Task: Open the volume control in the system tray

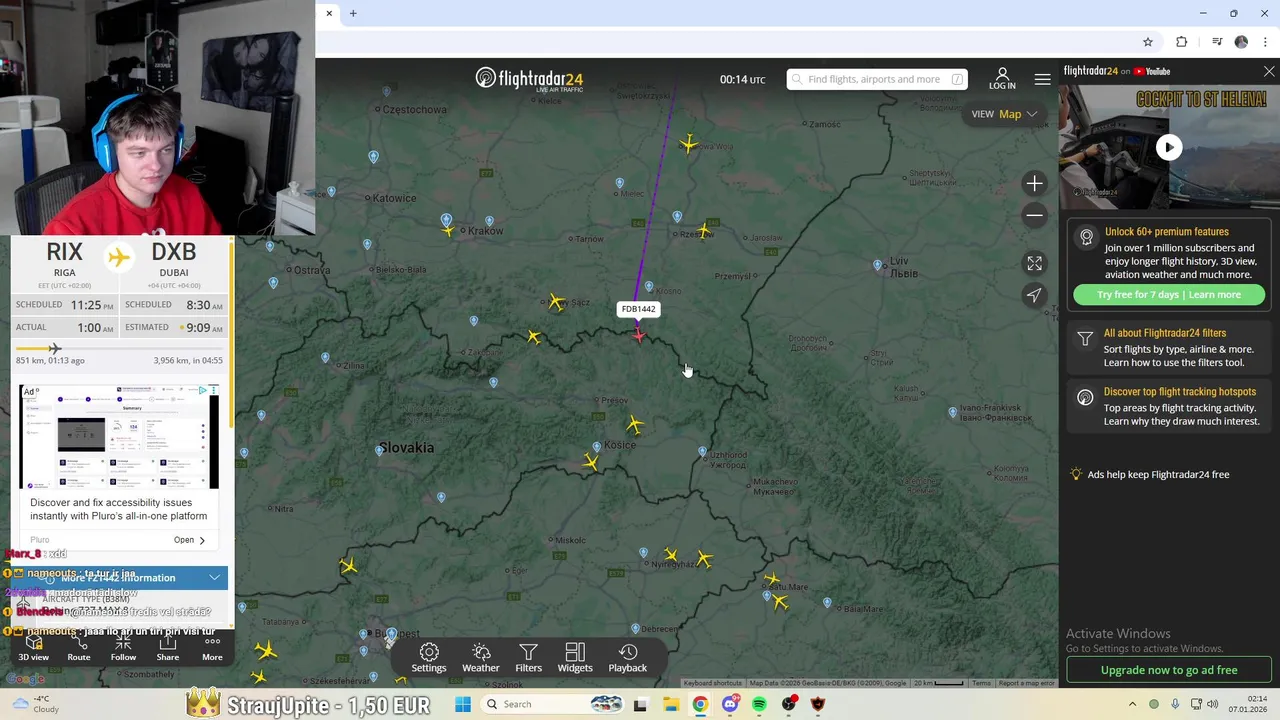Action: tap(1212, 704)
